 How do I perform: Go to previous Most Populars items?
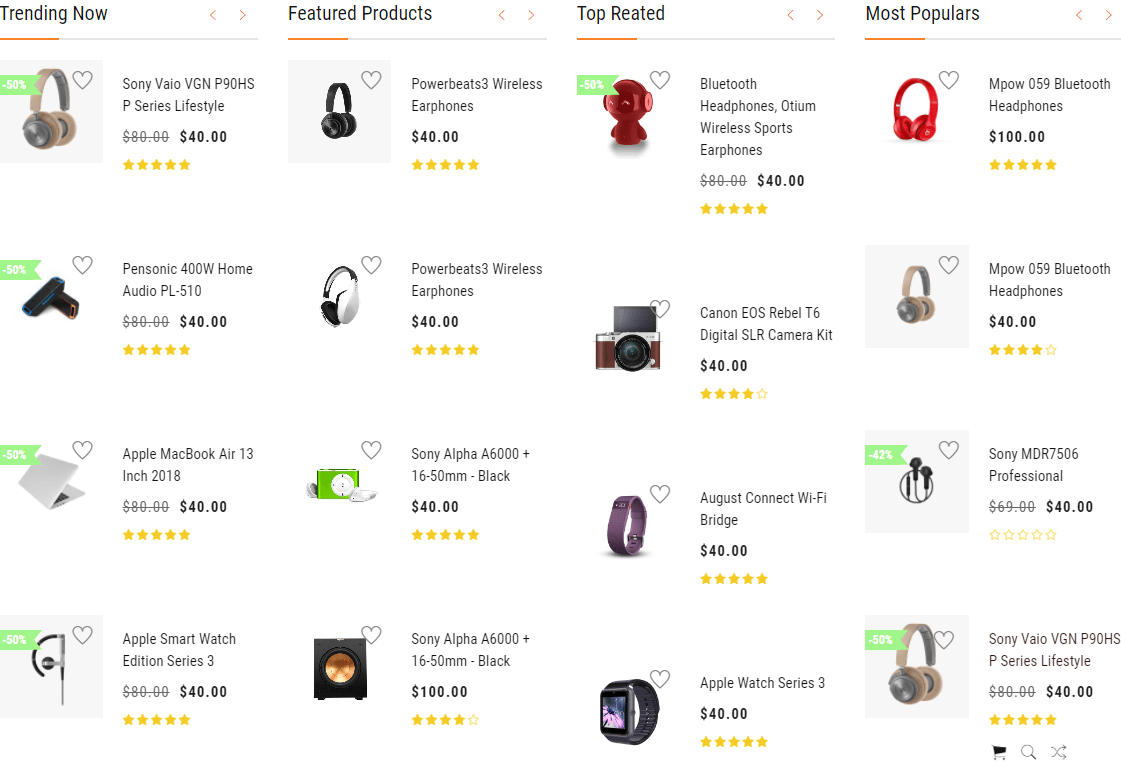point(1079,15)
